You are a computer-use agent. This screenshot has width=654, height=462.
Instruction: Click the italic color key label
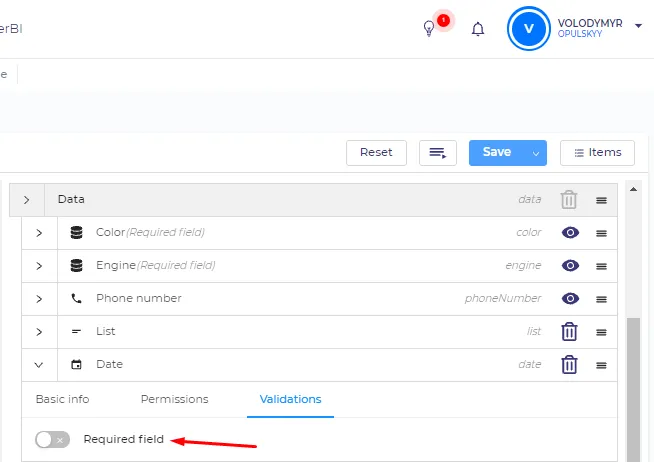tap(528, 232)
